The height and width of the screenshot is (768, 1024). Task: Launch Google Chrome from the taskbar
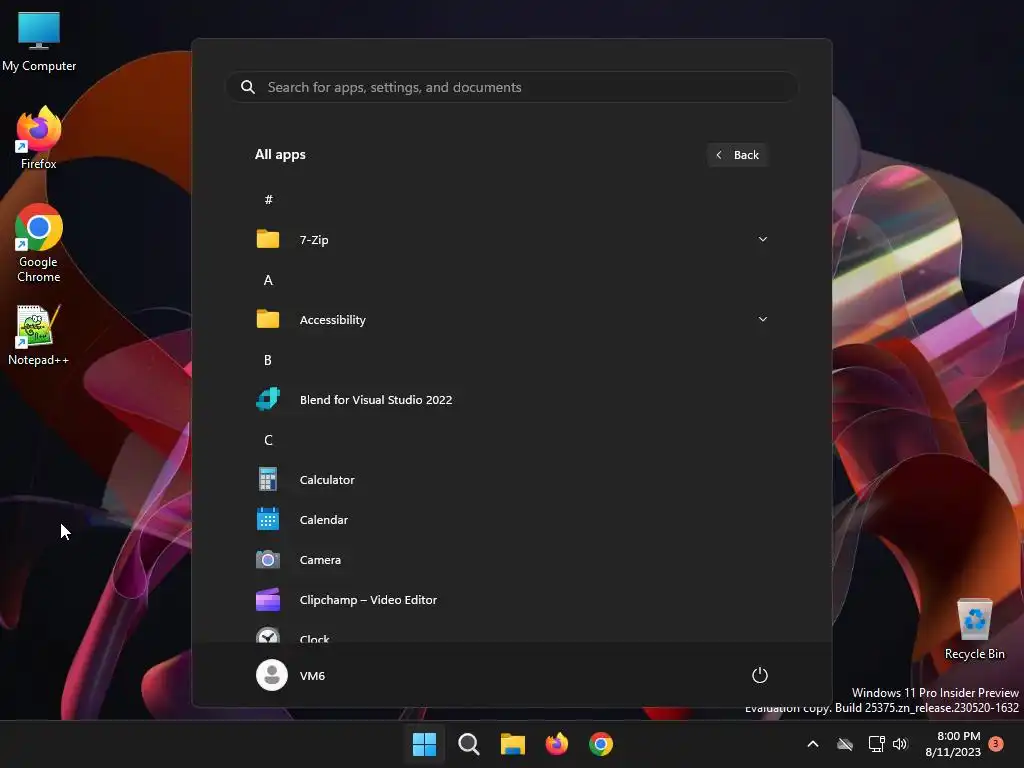[601, 744]
